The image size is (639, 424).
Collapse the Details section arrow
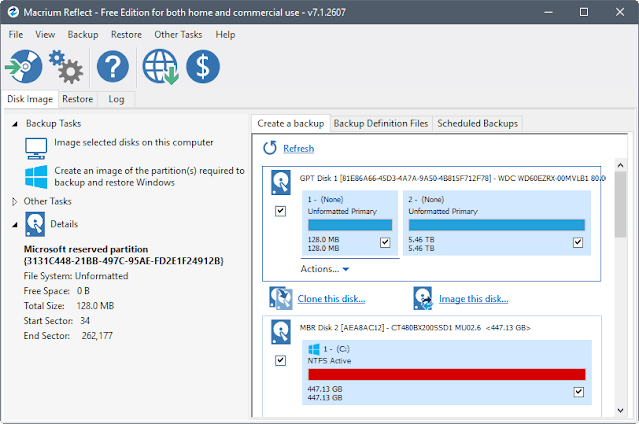(15, 224)
